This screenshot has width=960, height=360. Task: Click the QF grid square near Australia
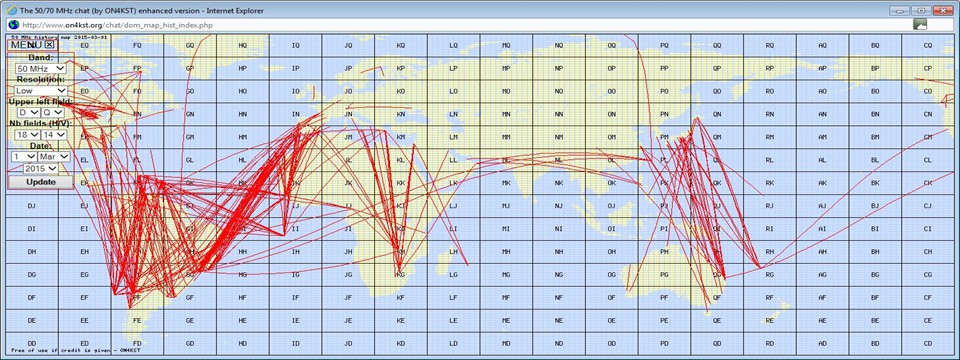click(x=716, y=298)
